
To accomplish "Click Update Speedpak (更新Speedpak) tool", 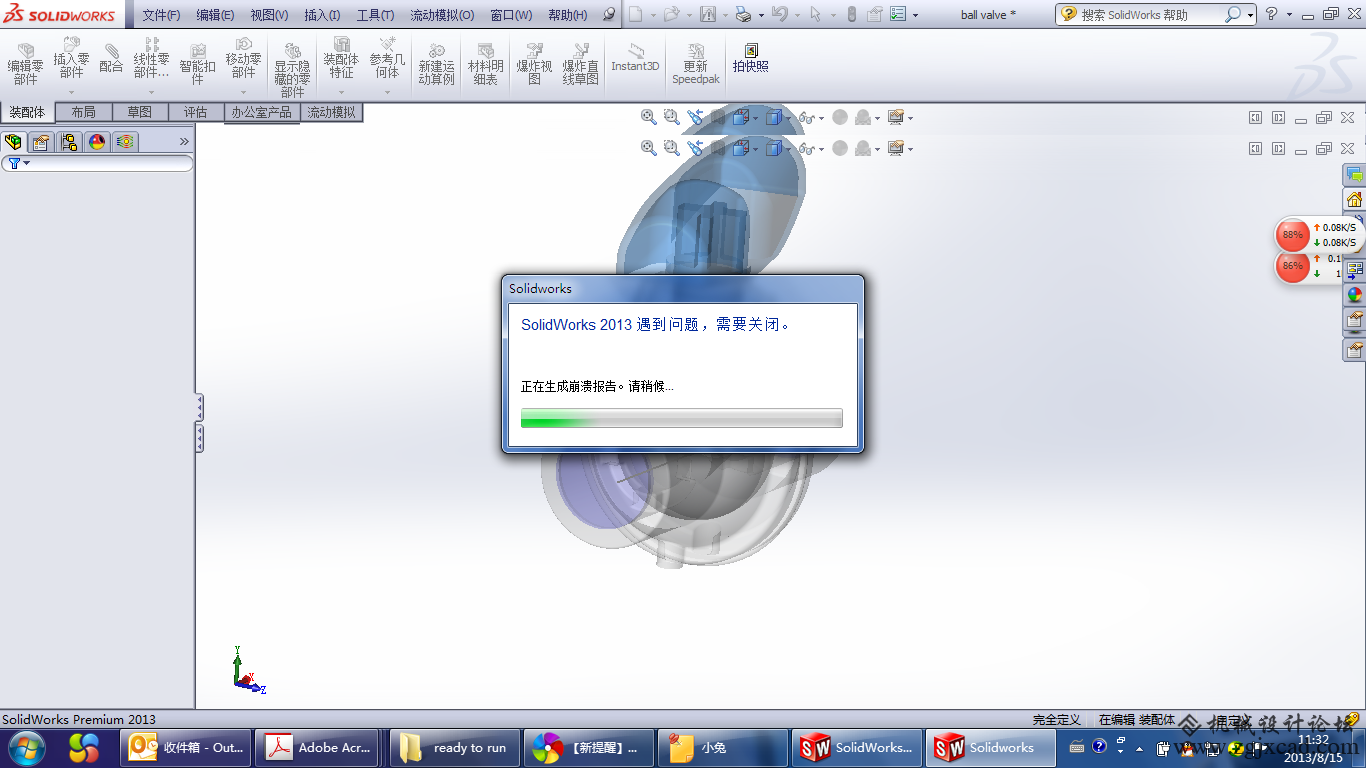I will 696,64.
